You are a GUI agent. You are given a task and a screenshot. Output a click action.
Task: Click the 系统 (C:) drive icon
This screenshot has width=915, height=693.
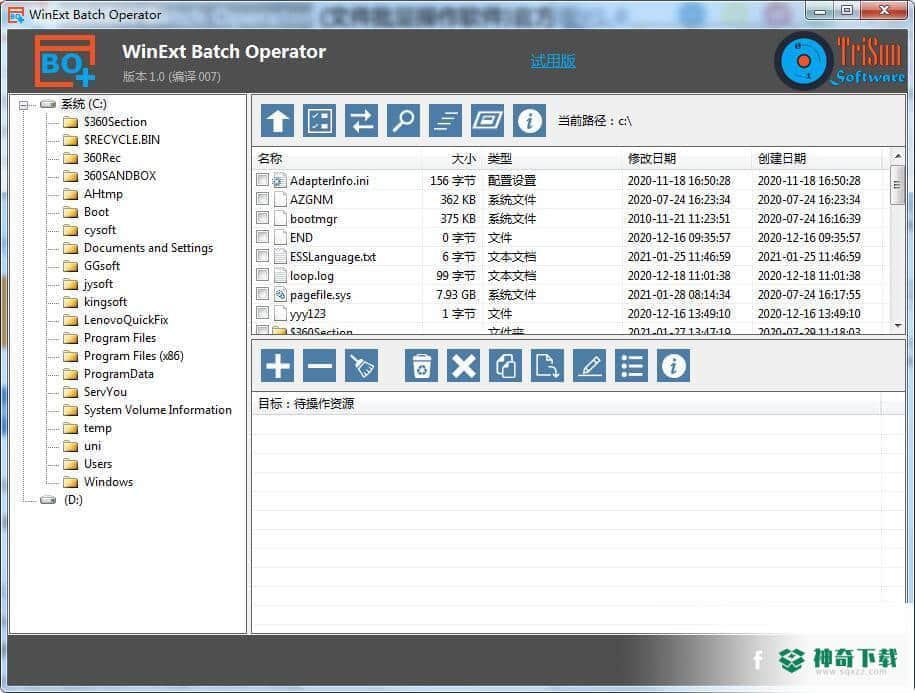[48, 104]
